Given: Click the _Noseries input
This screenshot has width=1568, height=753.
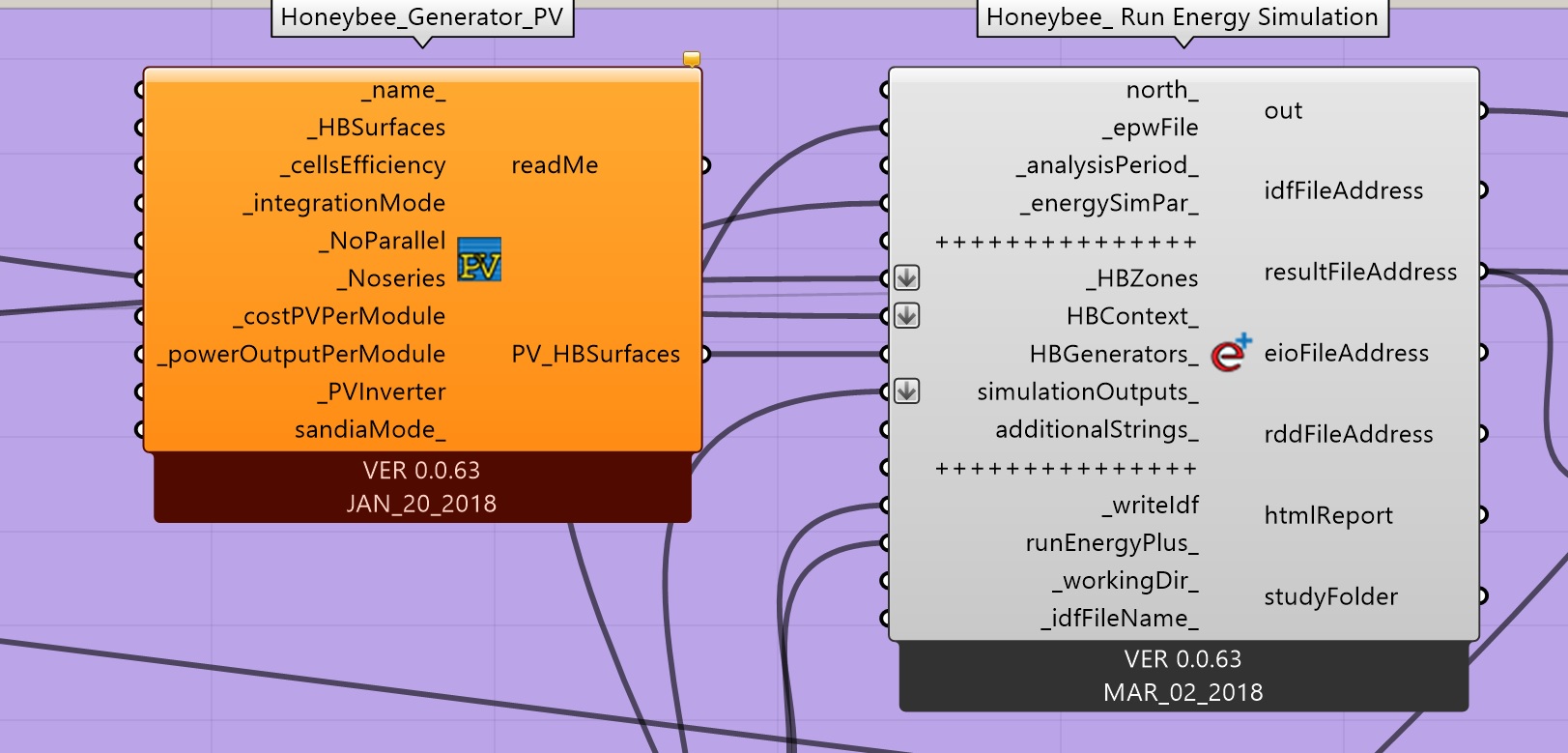Looking at the screenshot, I should [391, 278].
